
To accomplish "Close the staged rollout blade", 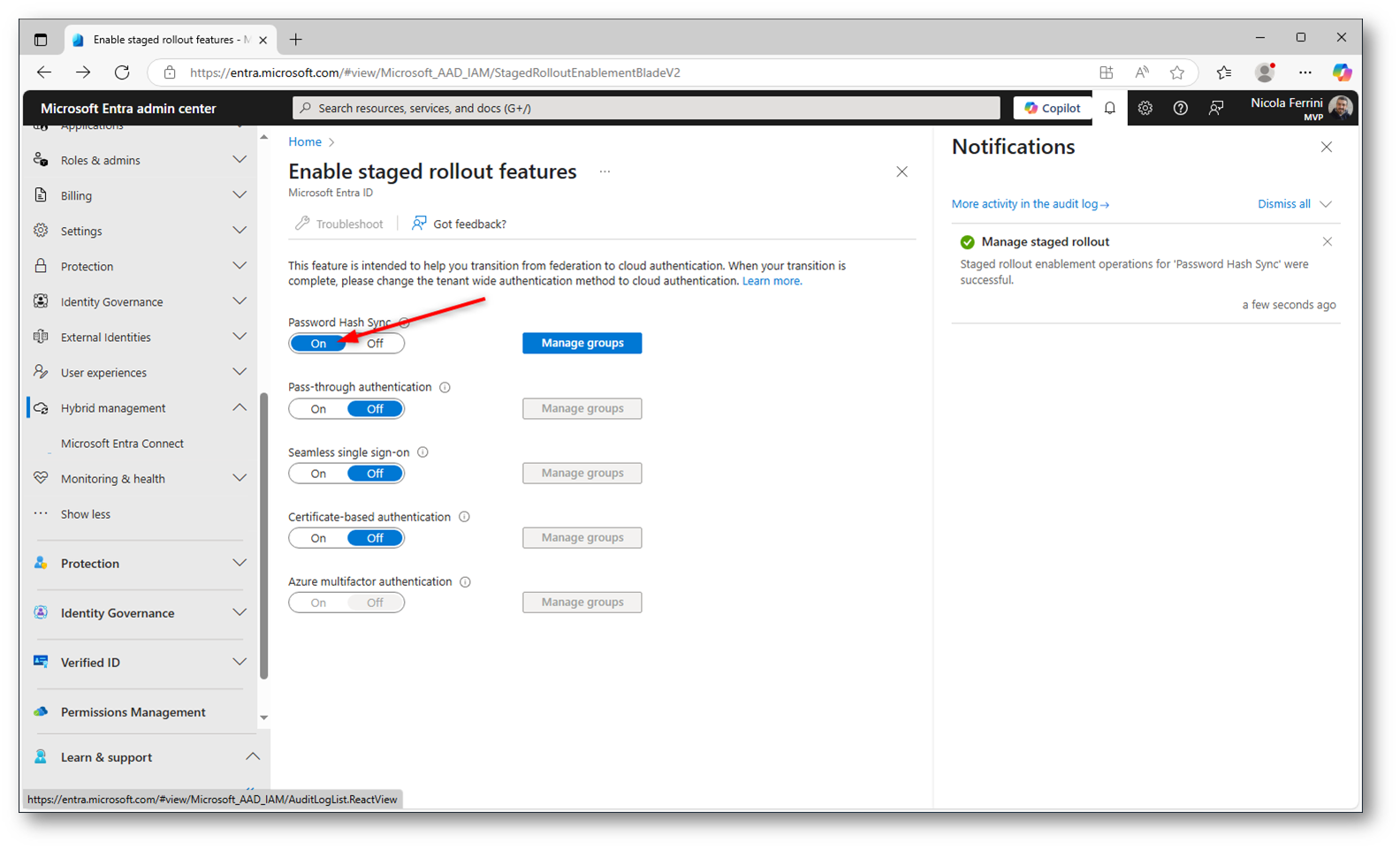I will click(x=902, y=171).
